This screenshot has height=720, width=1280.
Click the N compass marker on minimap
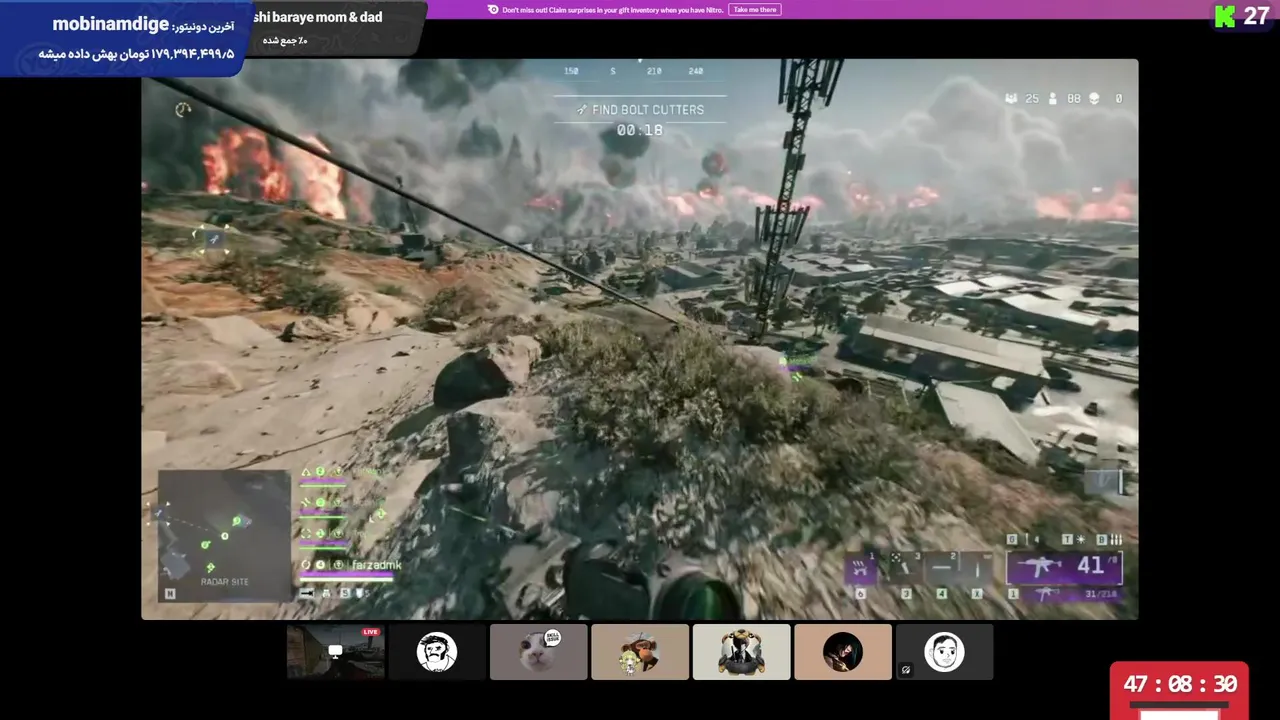tap(170, 593)
